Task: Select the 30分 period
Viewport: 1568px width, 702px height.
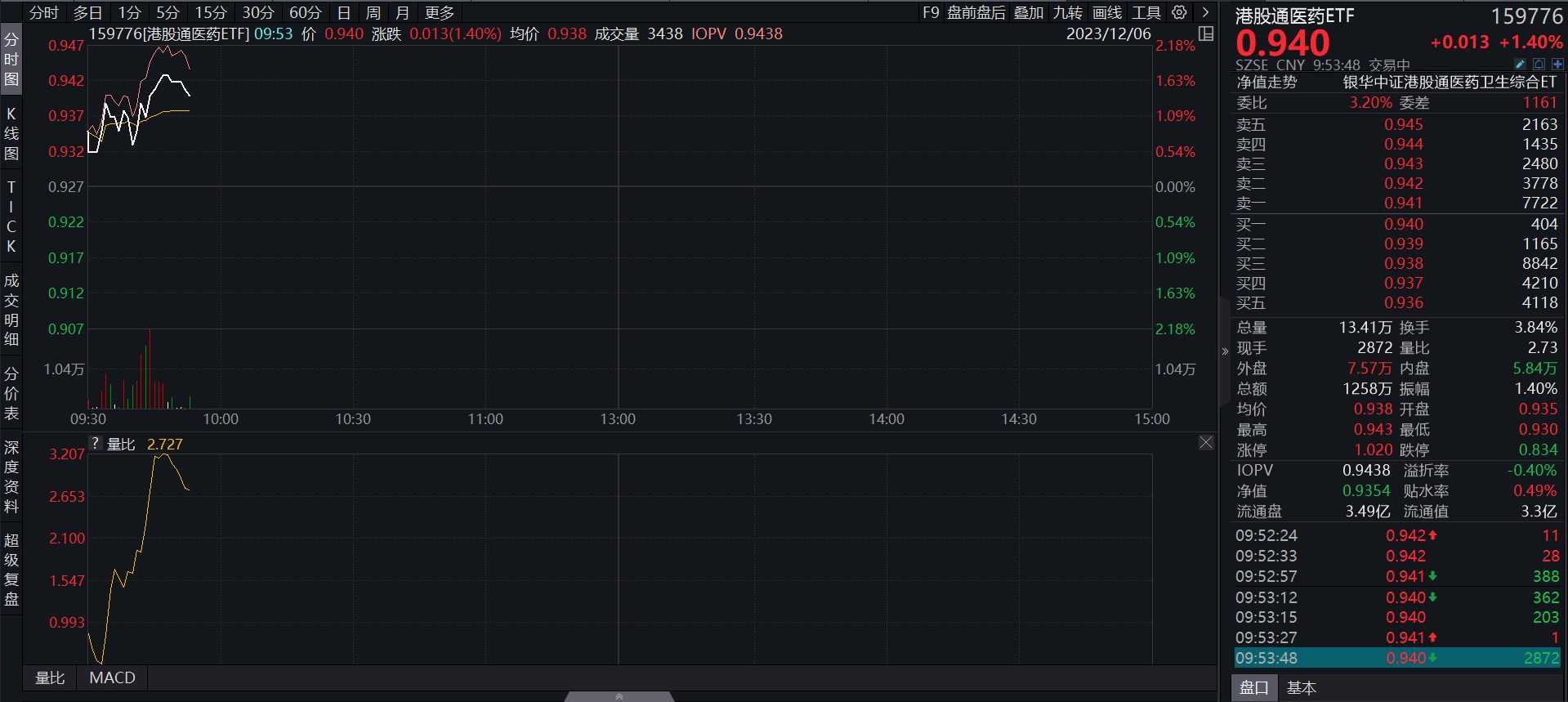Action: point(258,12)
